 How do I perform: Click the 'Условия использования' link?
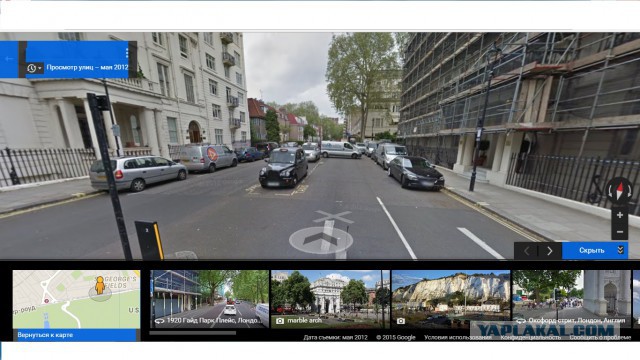[458, 338]
